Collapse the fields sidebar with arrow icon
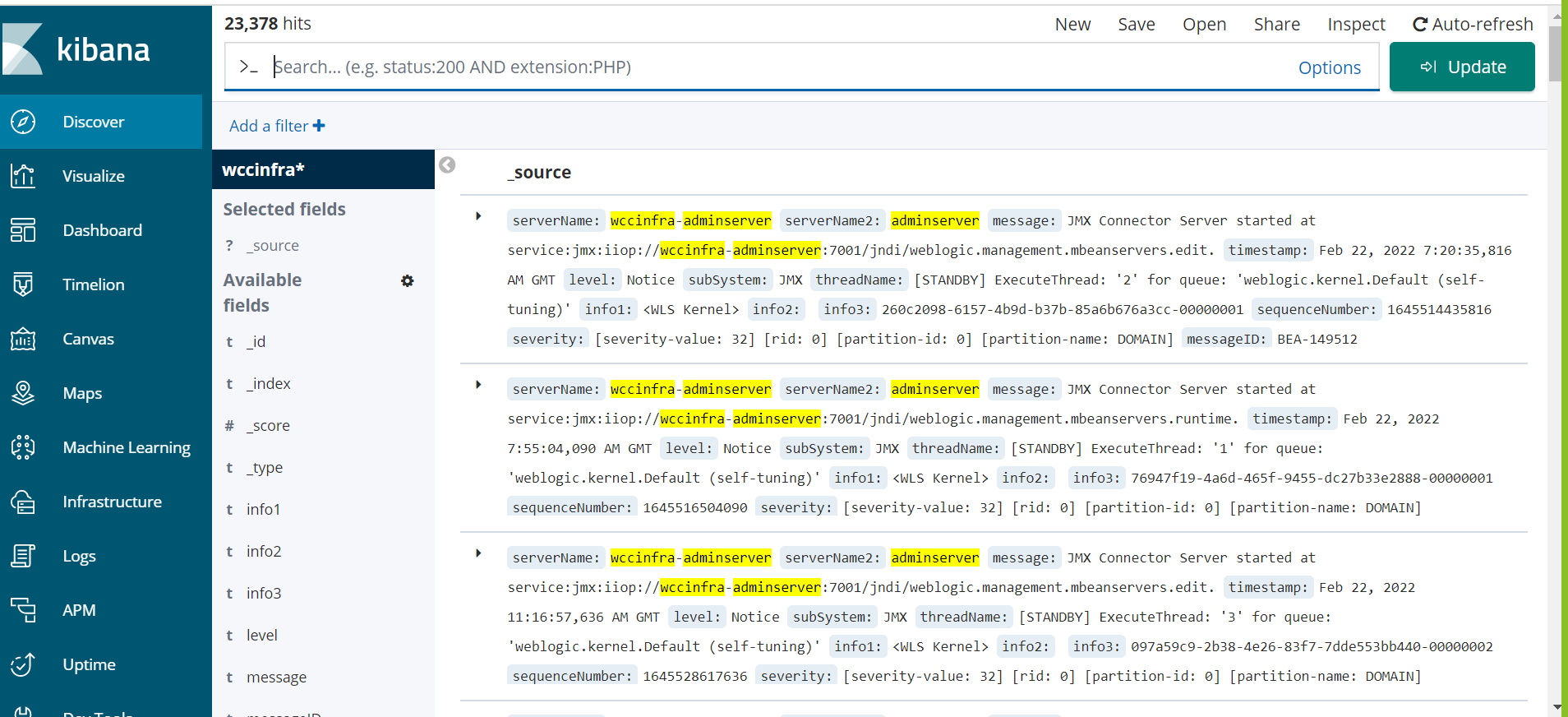Screen dimensions: 1568x717 point(447,165)
